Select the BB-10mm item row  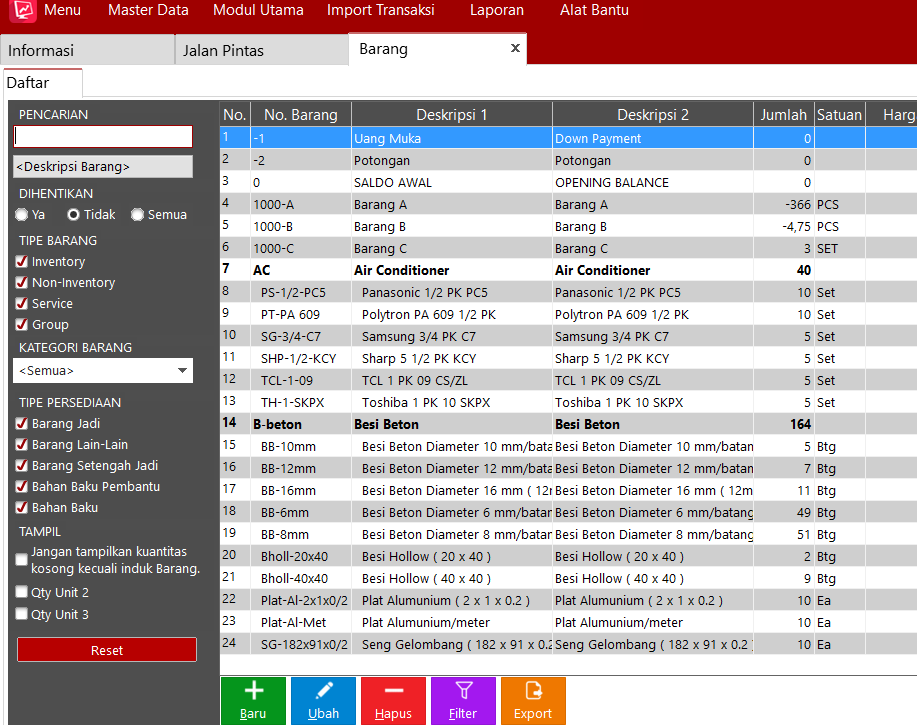point(568,446)
